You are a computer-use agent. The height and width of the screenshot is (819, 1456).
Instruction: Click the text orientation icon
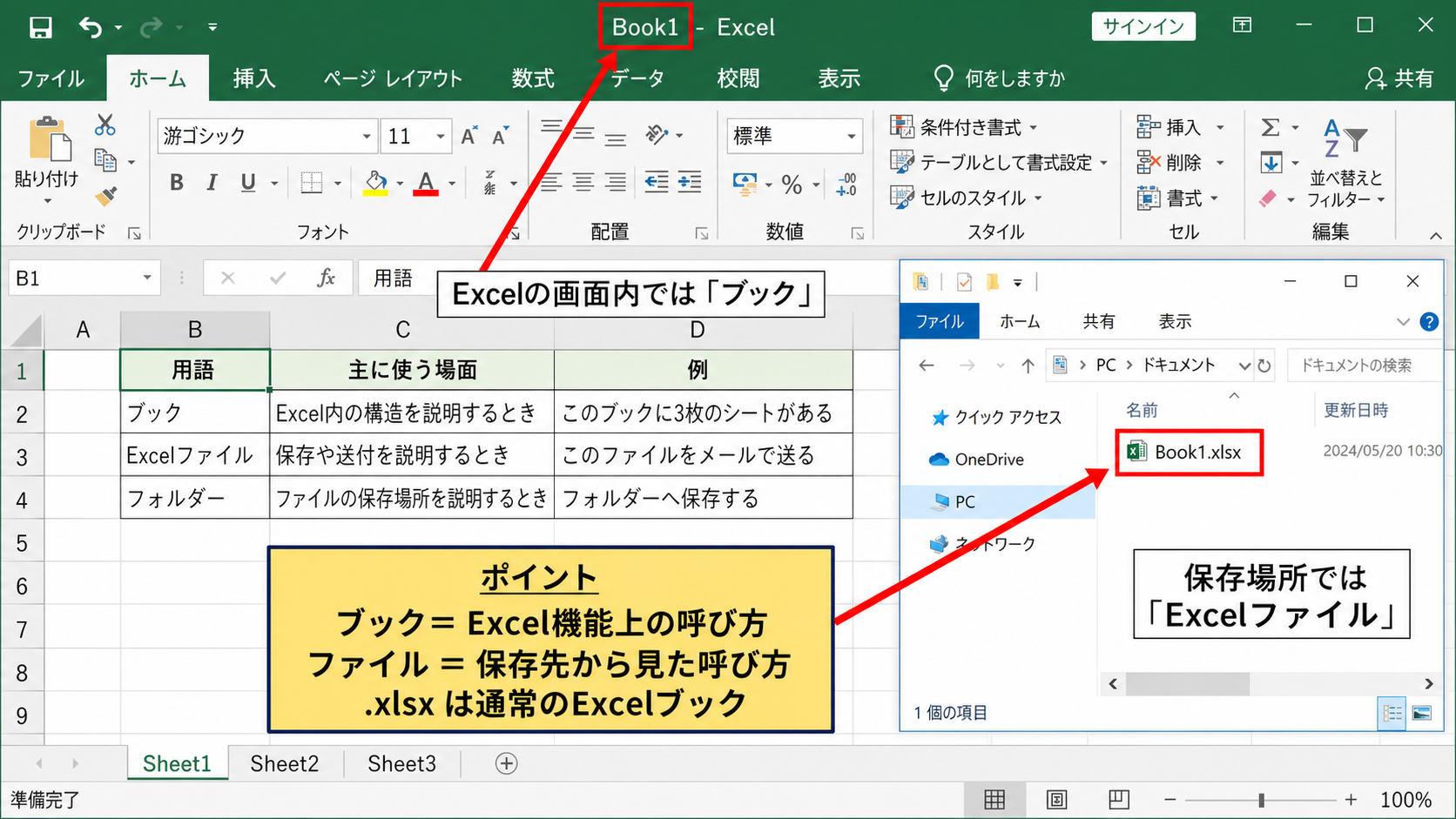[657, 134]
